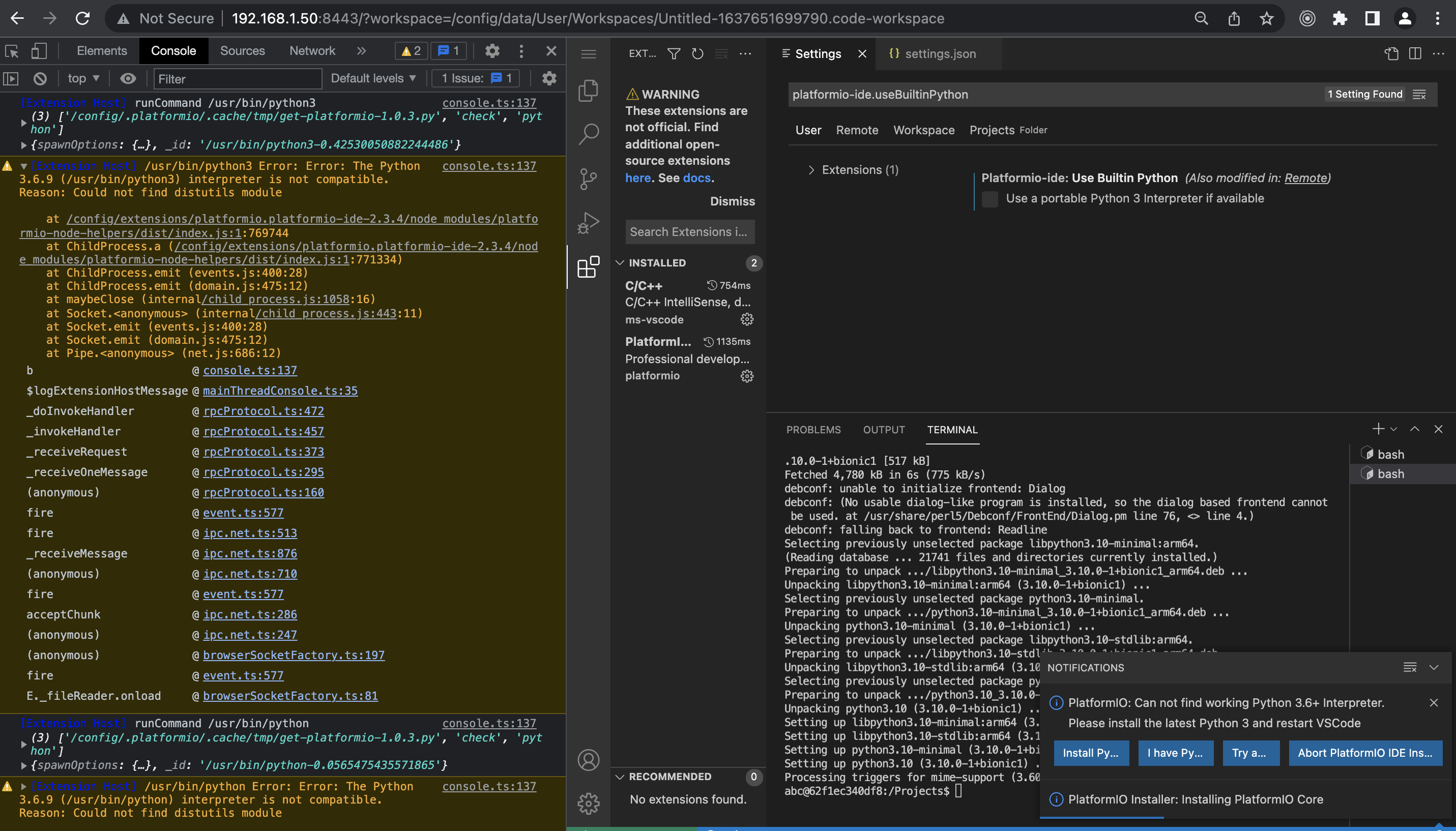Click the filter extensions funnel icon
Image resolution: width=1456 pixels, height=831 pixels.
point(674,53)
